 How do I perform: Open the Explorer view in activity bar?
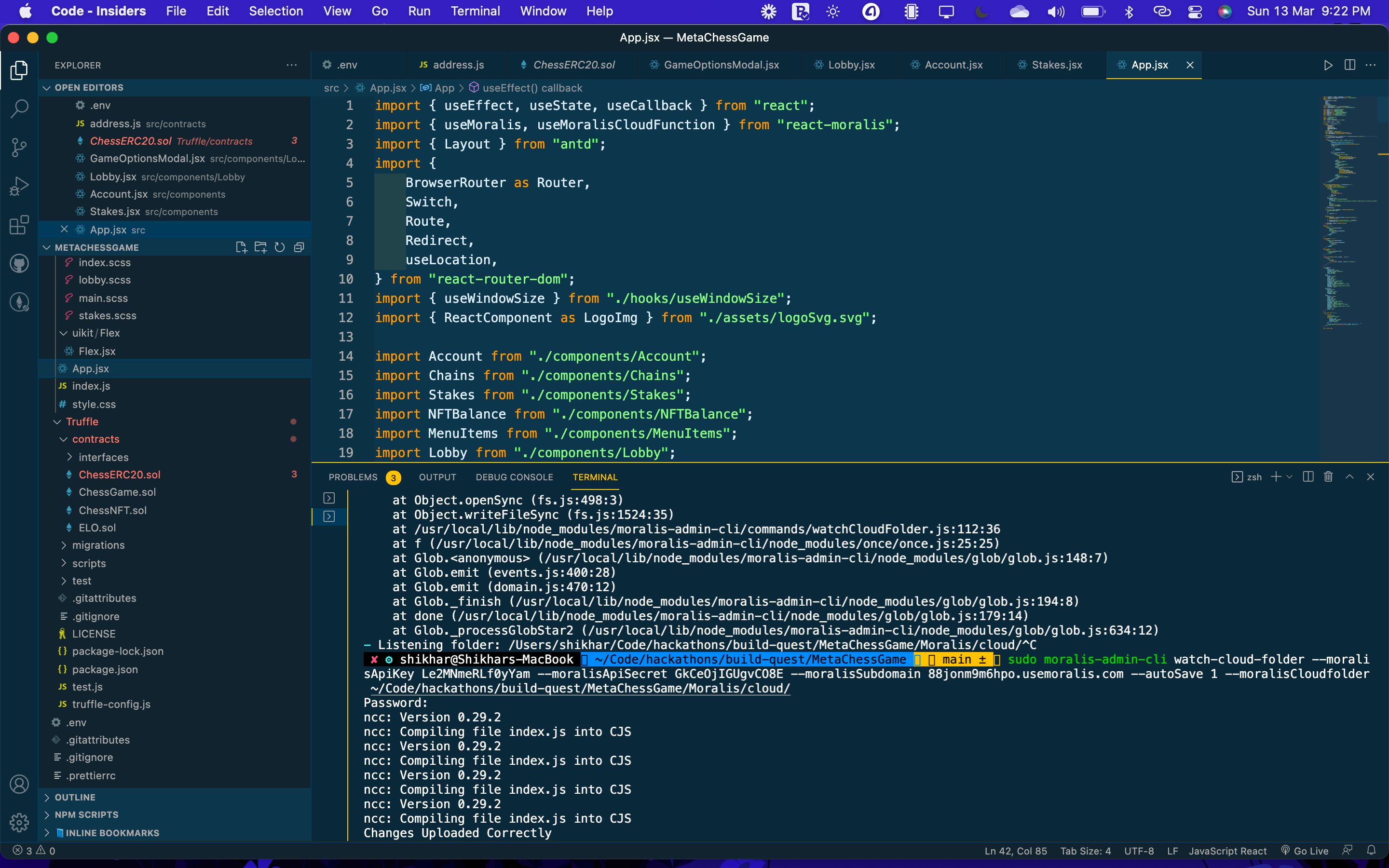tap(19, 70)
